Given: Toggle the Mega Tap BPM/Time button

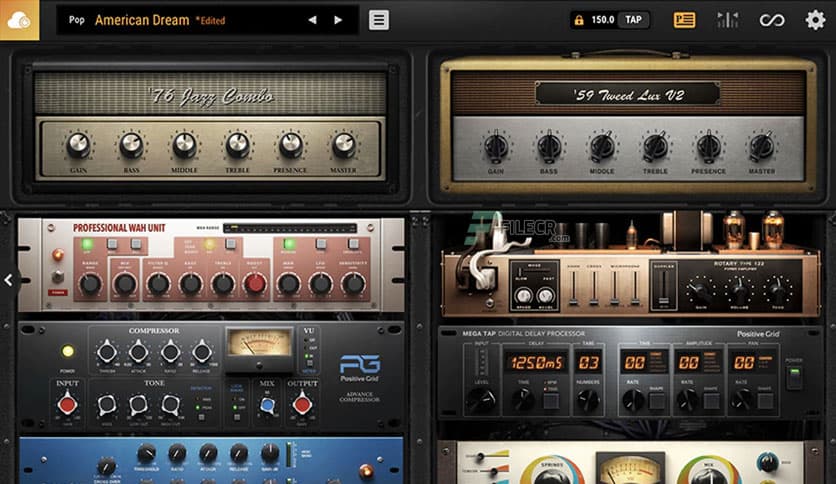Looking at the screenshot, I should [551, 400].
